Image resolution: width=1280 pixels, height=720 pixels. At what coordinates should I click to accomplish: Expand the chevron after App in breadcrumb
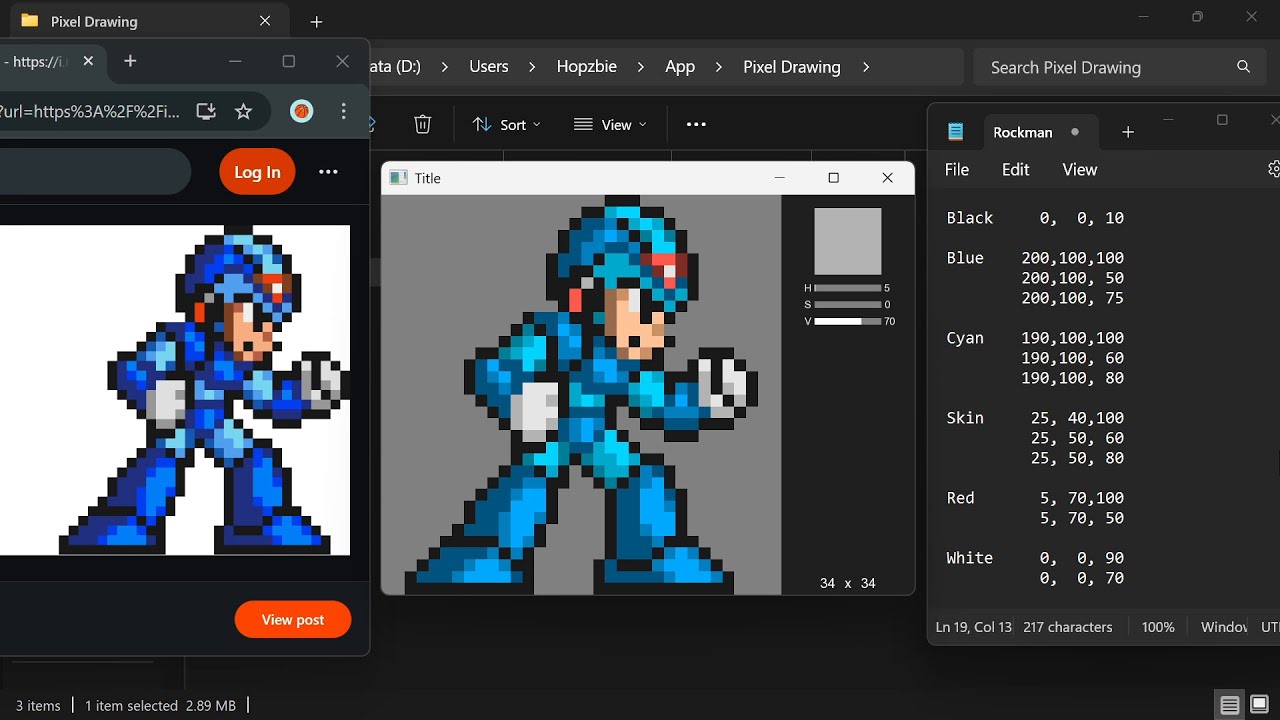(718, 67)
